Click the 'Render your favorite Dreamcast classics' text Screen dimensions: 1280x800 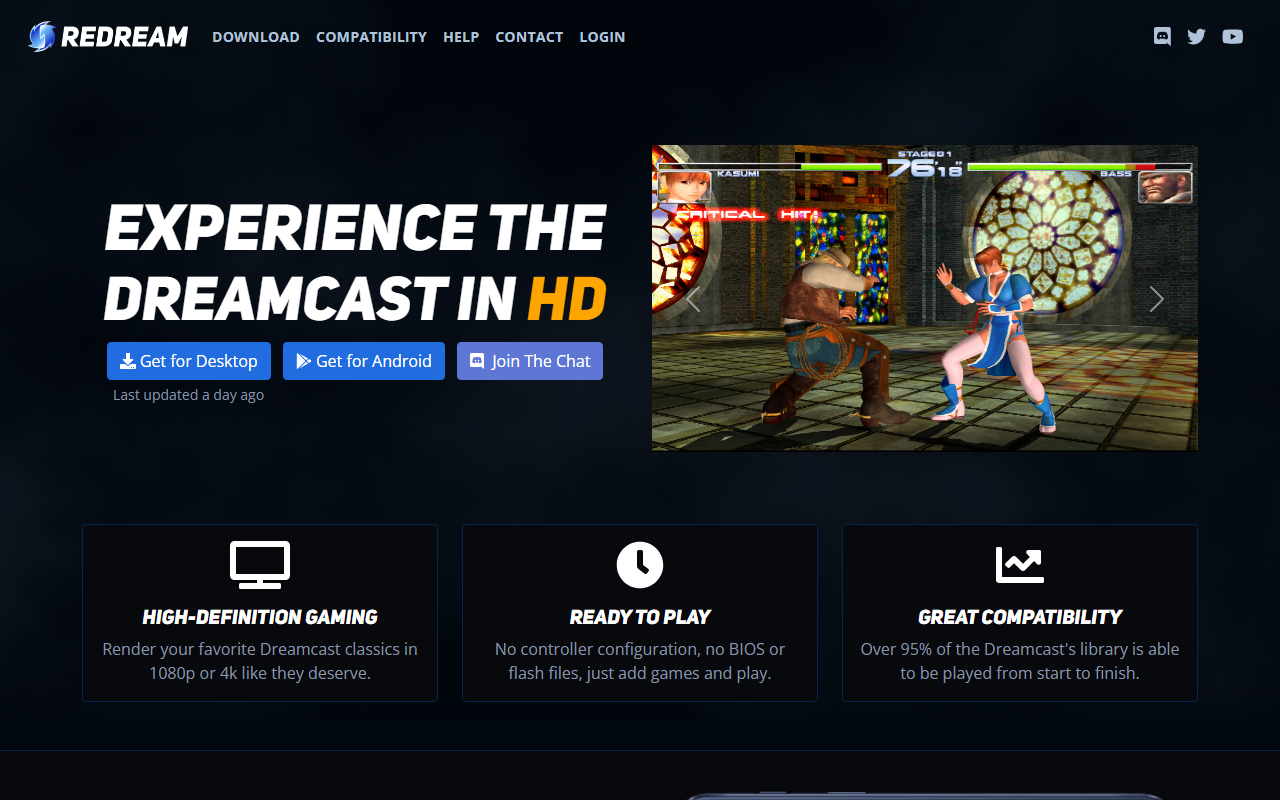260,661
